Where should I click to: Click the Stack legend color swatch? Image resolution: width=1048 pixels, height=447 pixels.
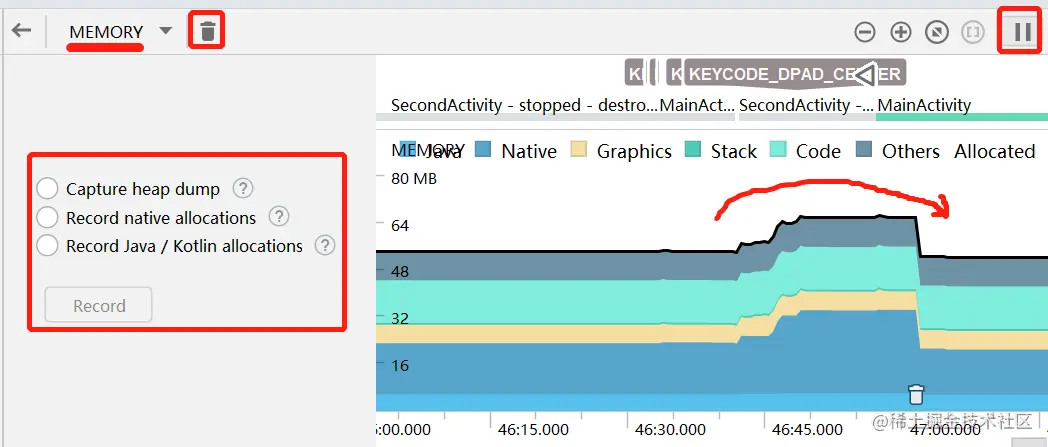(693, 151)
